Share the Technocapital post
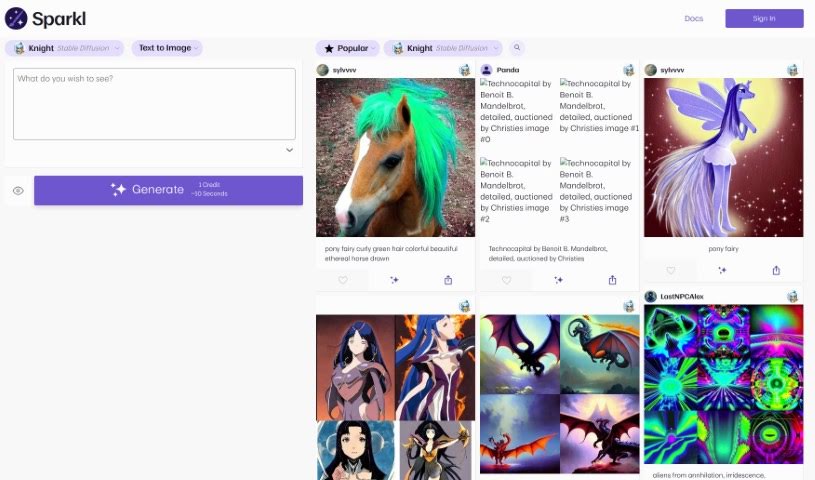Image resolution: width=815 pixels, height=480 pixels. pos(612,280)
